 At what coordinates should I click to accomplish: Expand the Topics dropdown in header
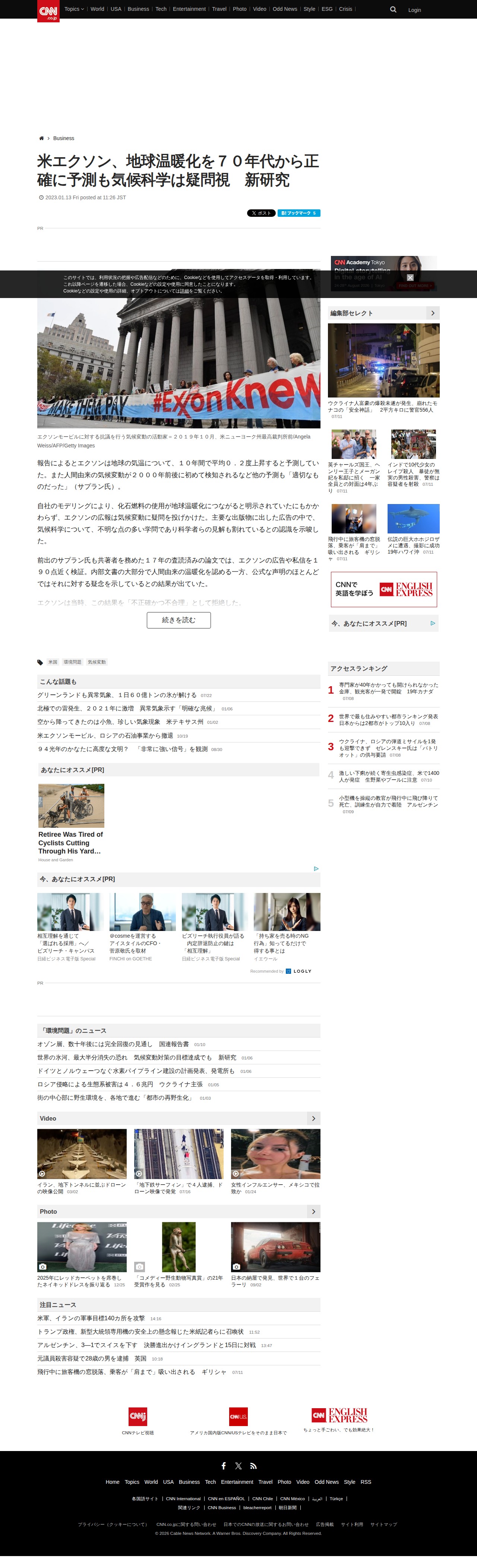tap(74, 9)
